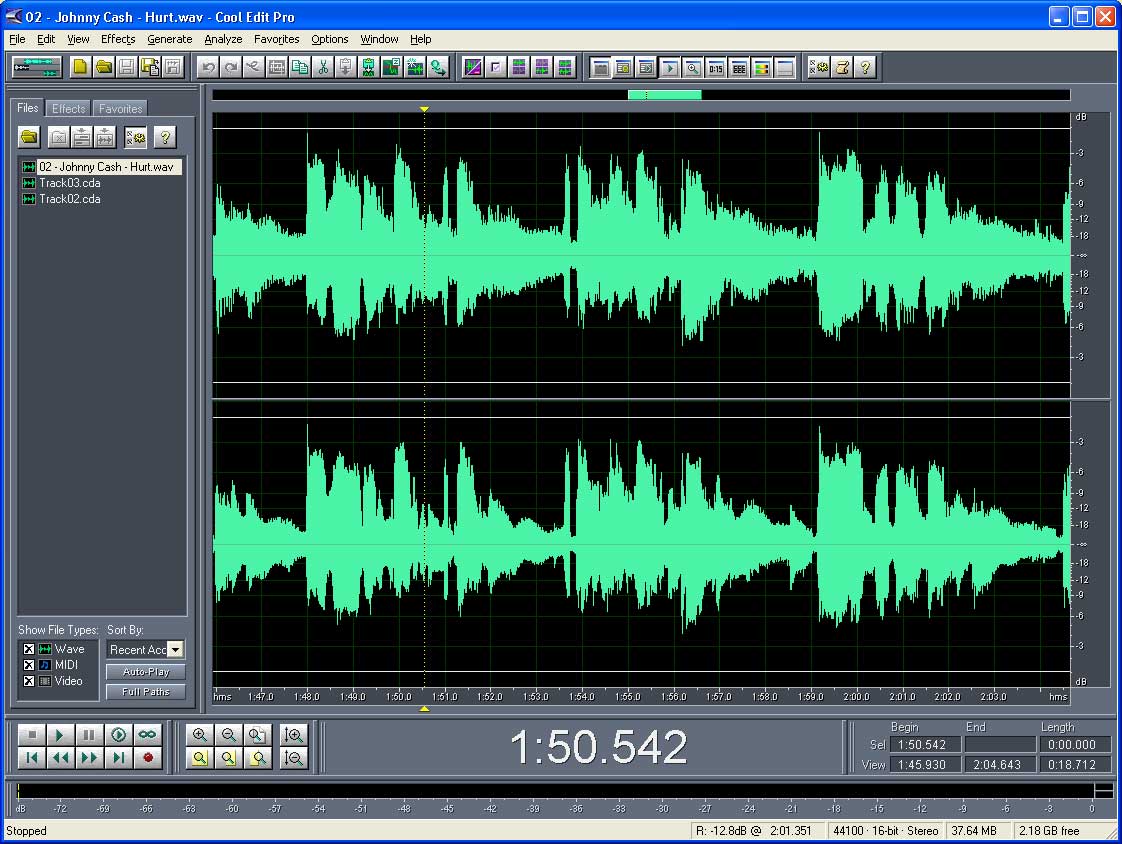This screenshot has height=844, width=1122.
Task: Open the View menu
Action: pyautogui.click(x=78, y=39)
